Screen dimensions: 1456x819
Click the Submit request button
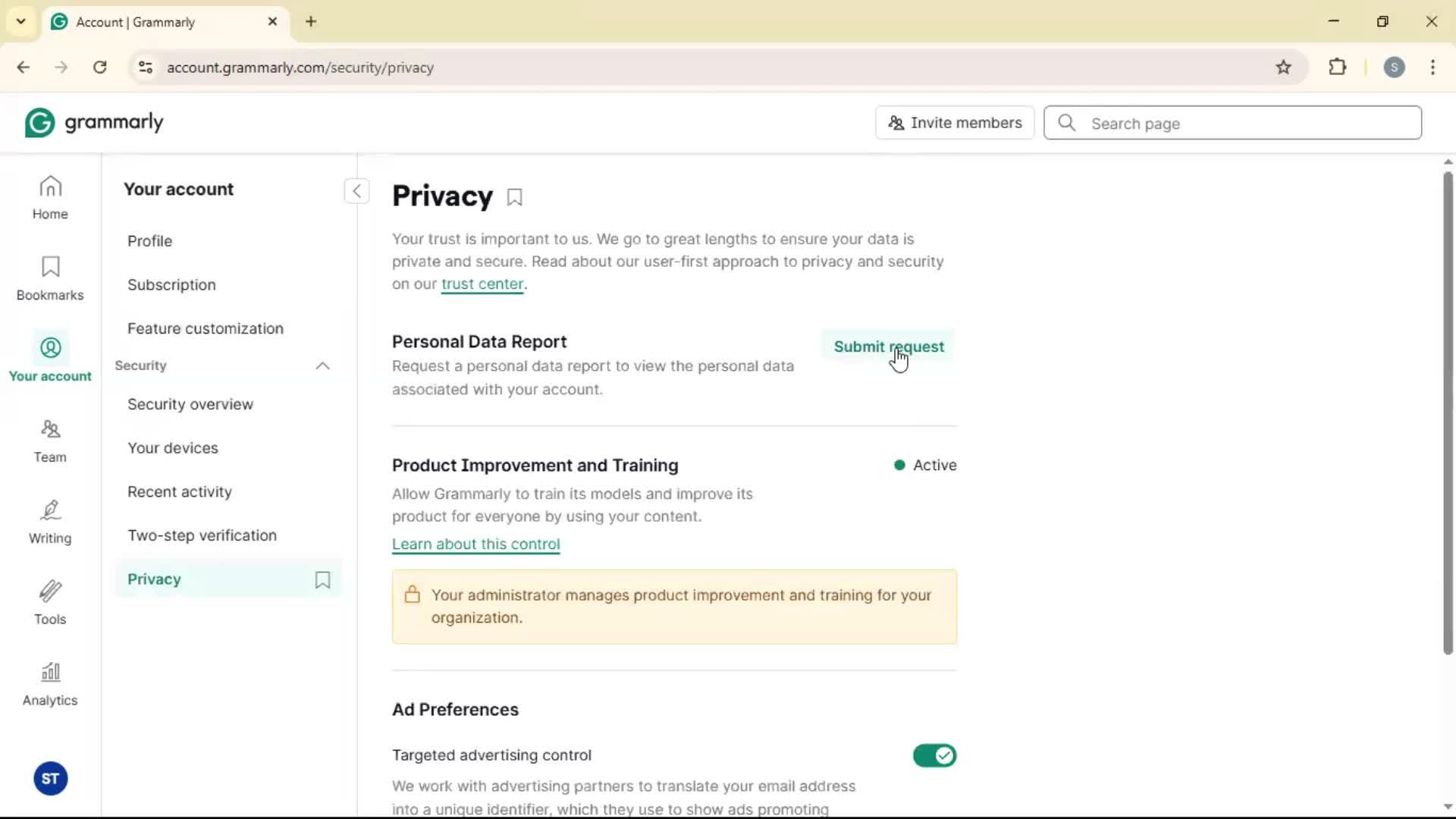tap(888, 347)
